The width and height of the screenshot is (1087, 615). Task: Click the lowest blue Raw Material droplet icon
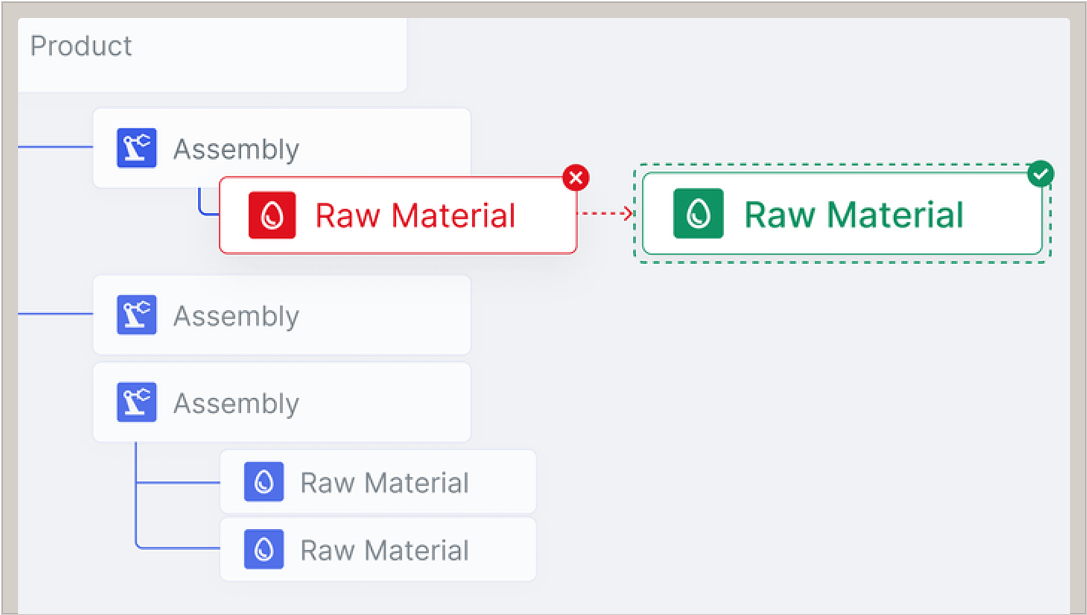point(264,550)
